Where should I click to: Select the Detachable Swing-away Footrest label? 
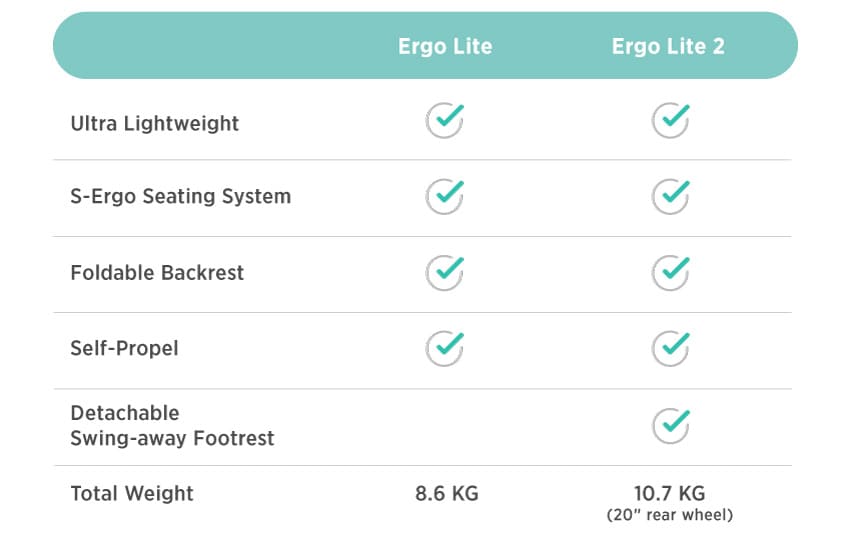(x=172, y=426)
